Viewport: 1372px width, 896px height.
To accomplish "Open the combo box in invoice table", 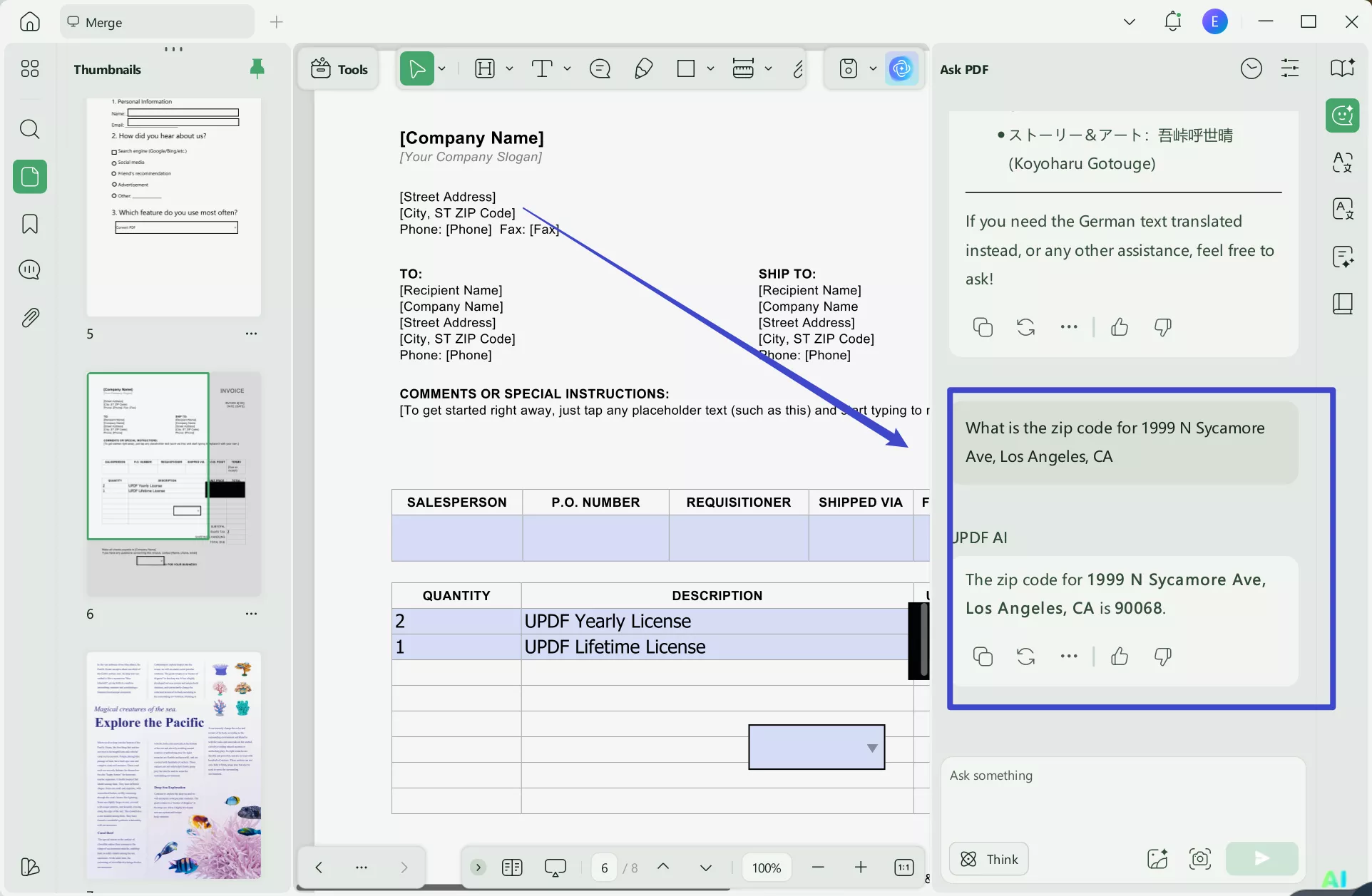I will tap(871, 748).
